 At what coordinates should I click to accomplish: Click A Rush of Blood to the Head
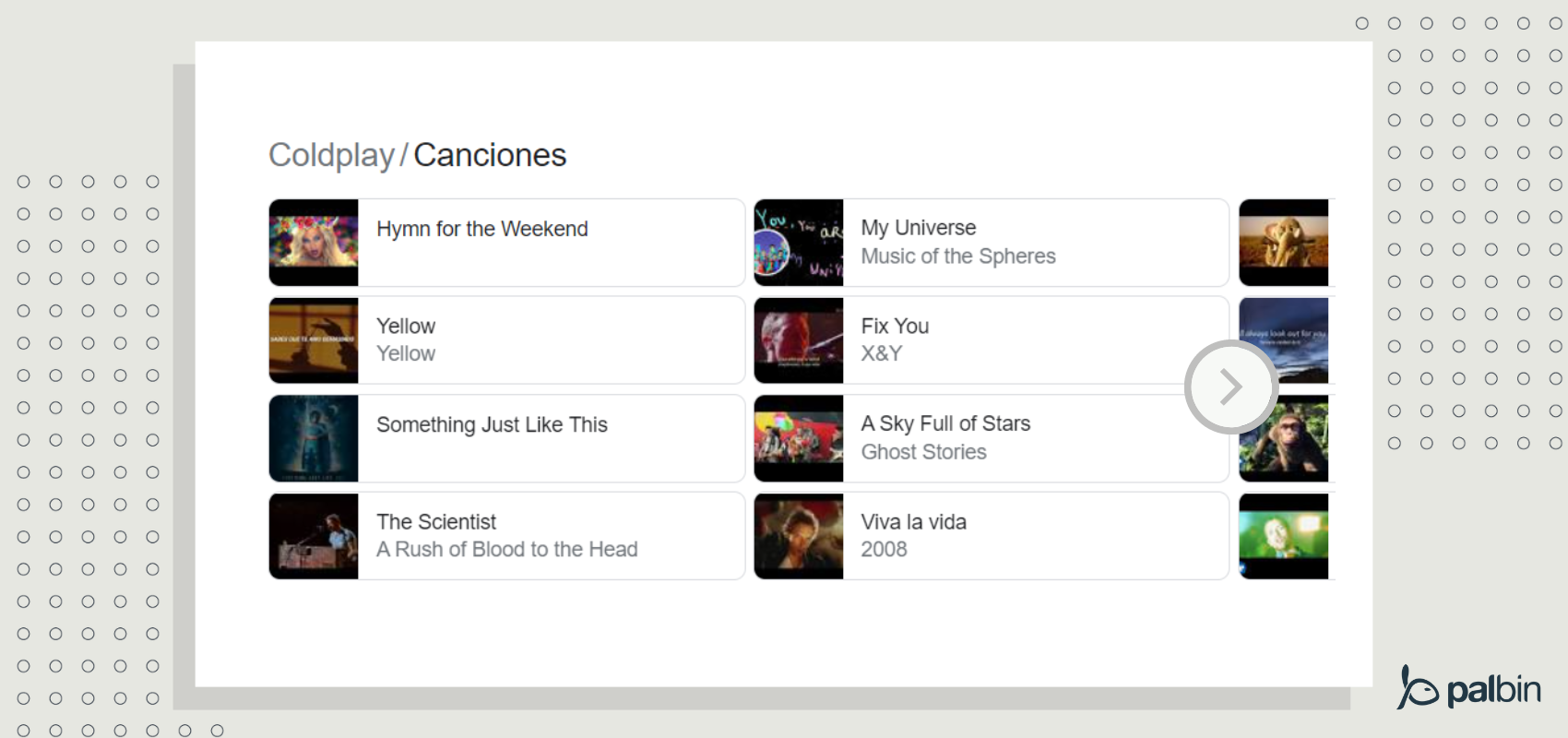tap(507, 550)
